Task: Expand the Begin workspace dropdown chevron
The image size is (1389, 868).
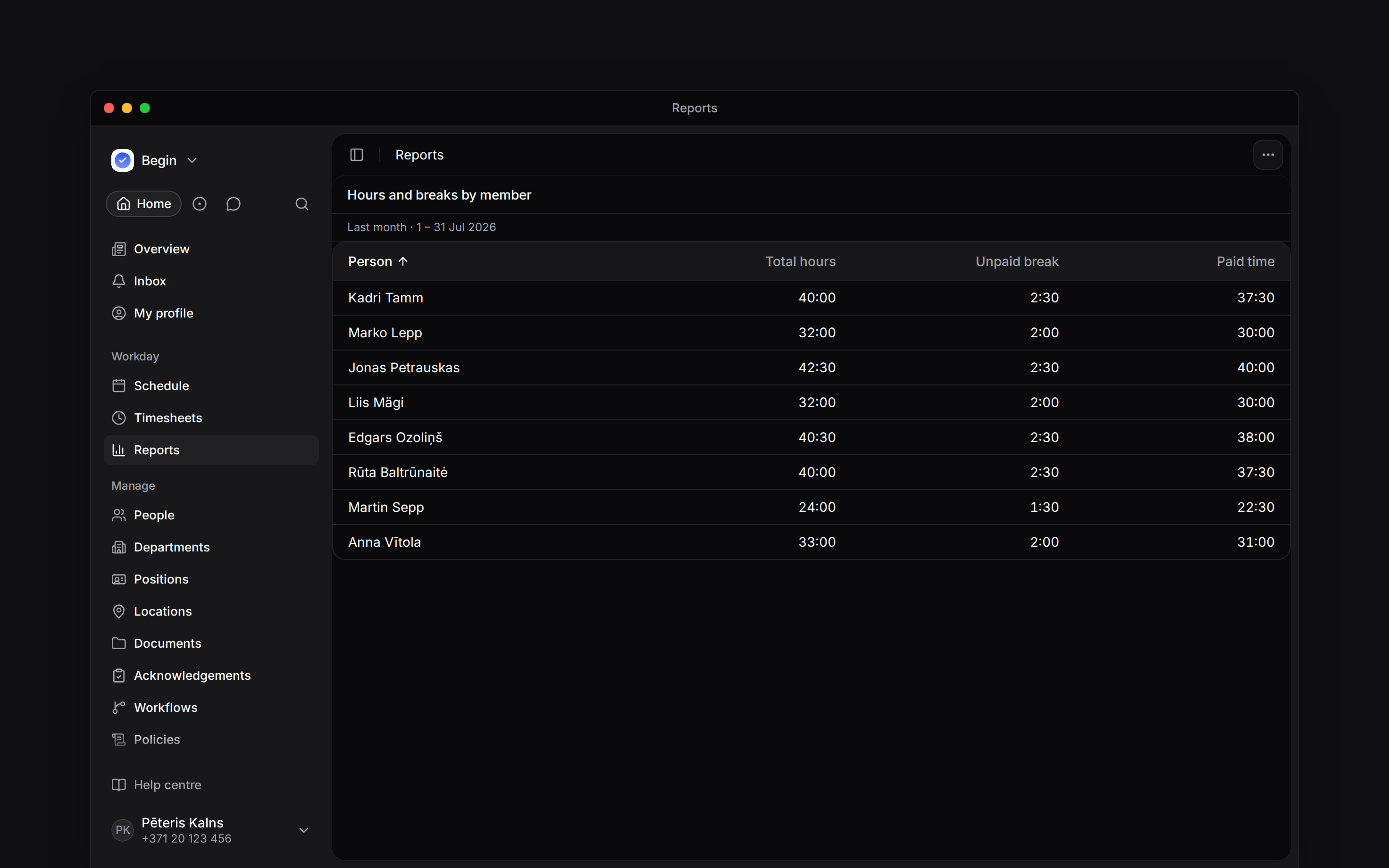Action: tap(192, 161)
